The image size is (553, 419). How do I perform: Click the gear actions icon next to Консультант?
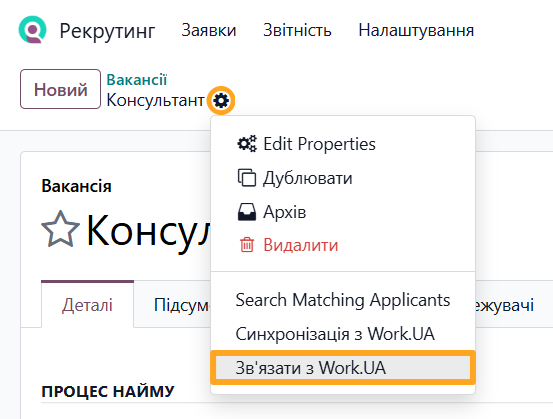pos(221,101)
